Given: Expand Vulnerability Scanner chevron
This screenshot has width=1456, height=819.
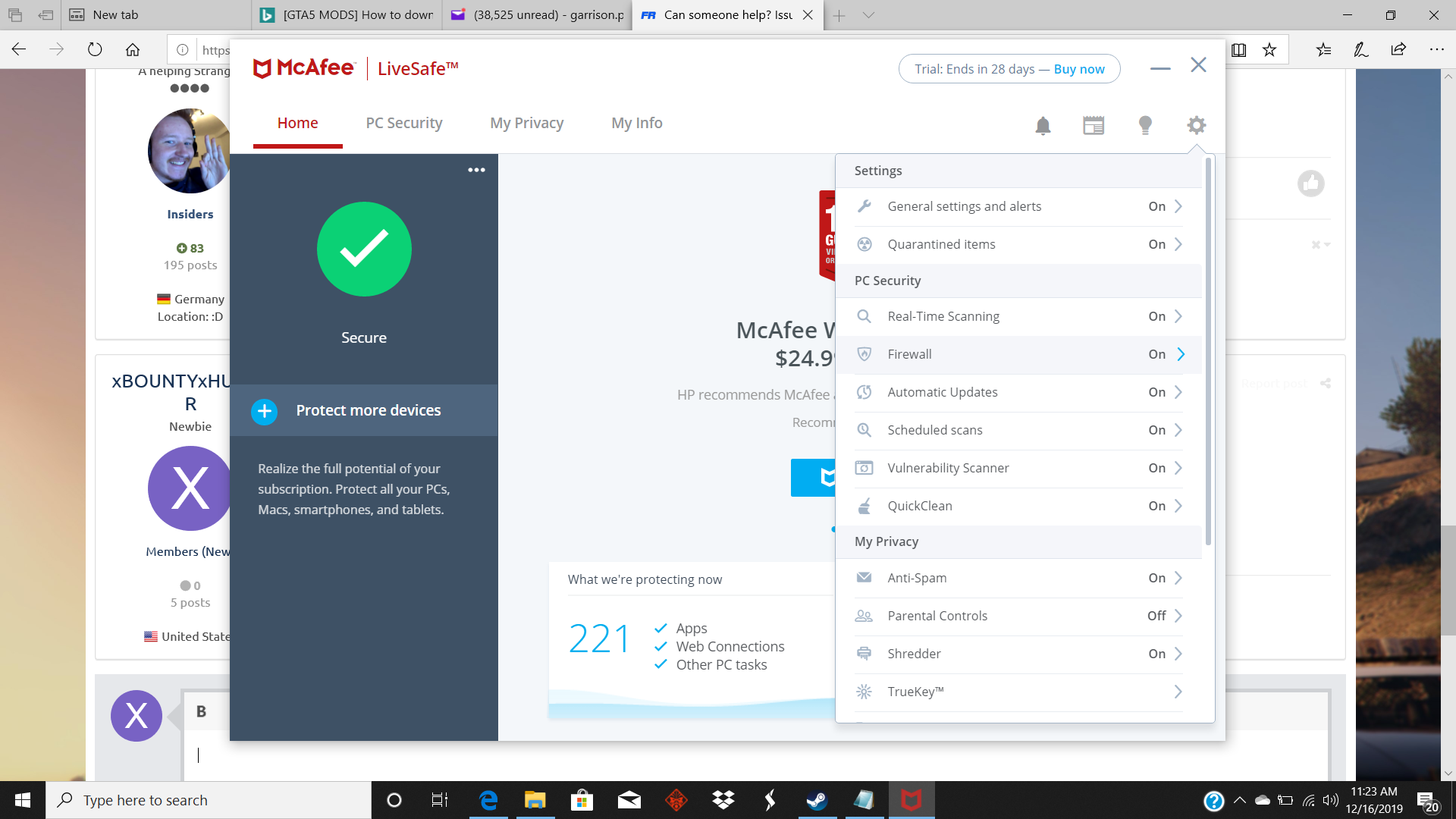Looking at the screenshot, I should pos(1178,468).
